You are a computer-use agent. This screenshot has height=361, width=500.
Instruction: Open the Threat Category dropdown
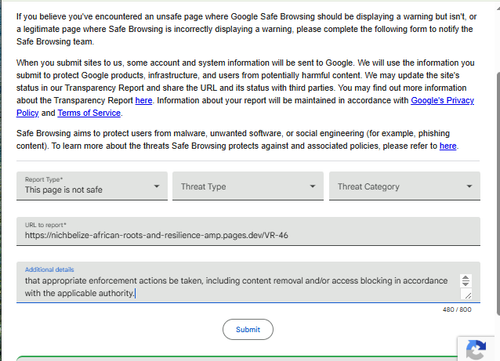coord(404,186)
